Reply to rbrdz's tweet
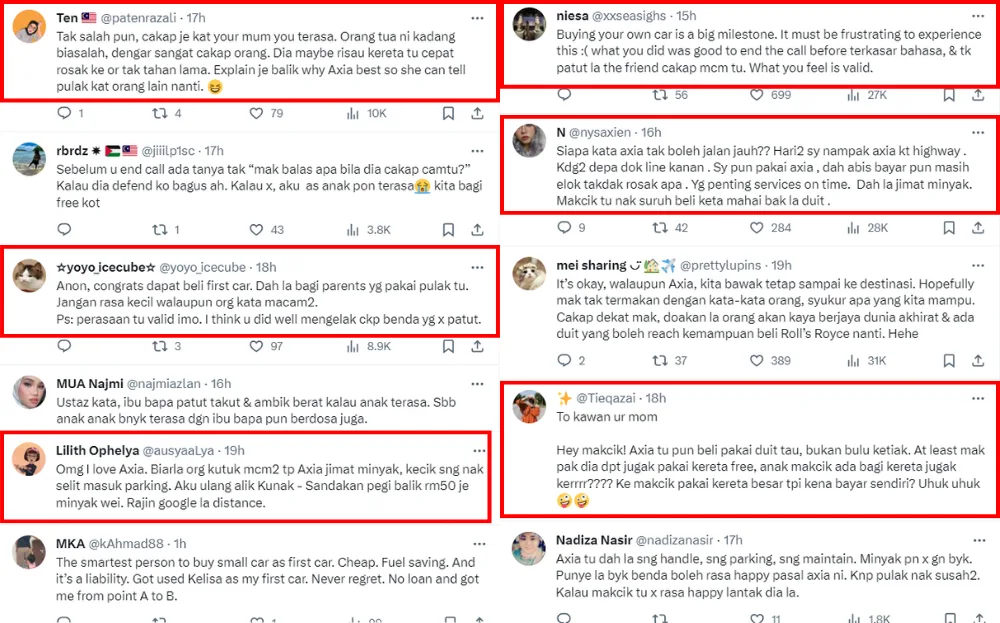1000x623 pixels. tap(63, 230)
